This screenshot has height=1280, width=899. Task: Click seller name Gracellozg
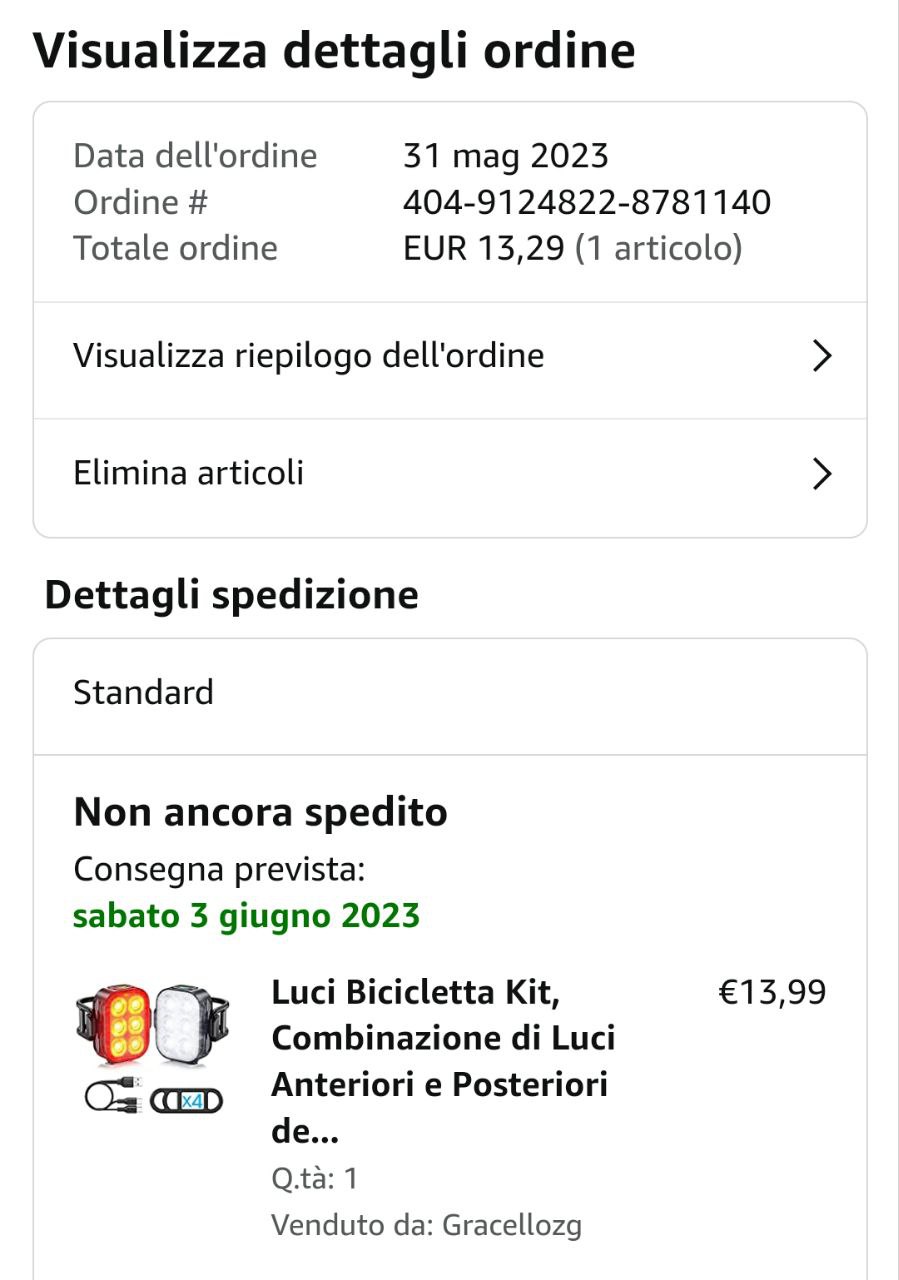point(511,1224)
